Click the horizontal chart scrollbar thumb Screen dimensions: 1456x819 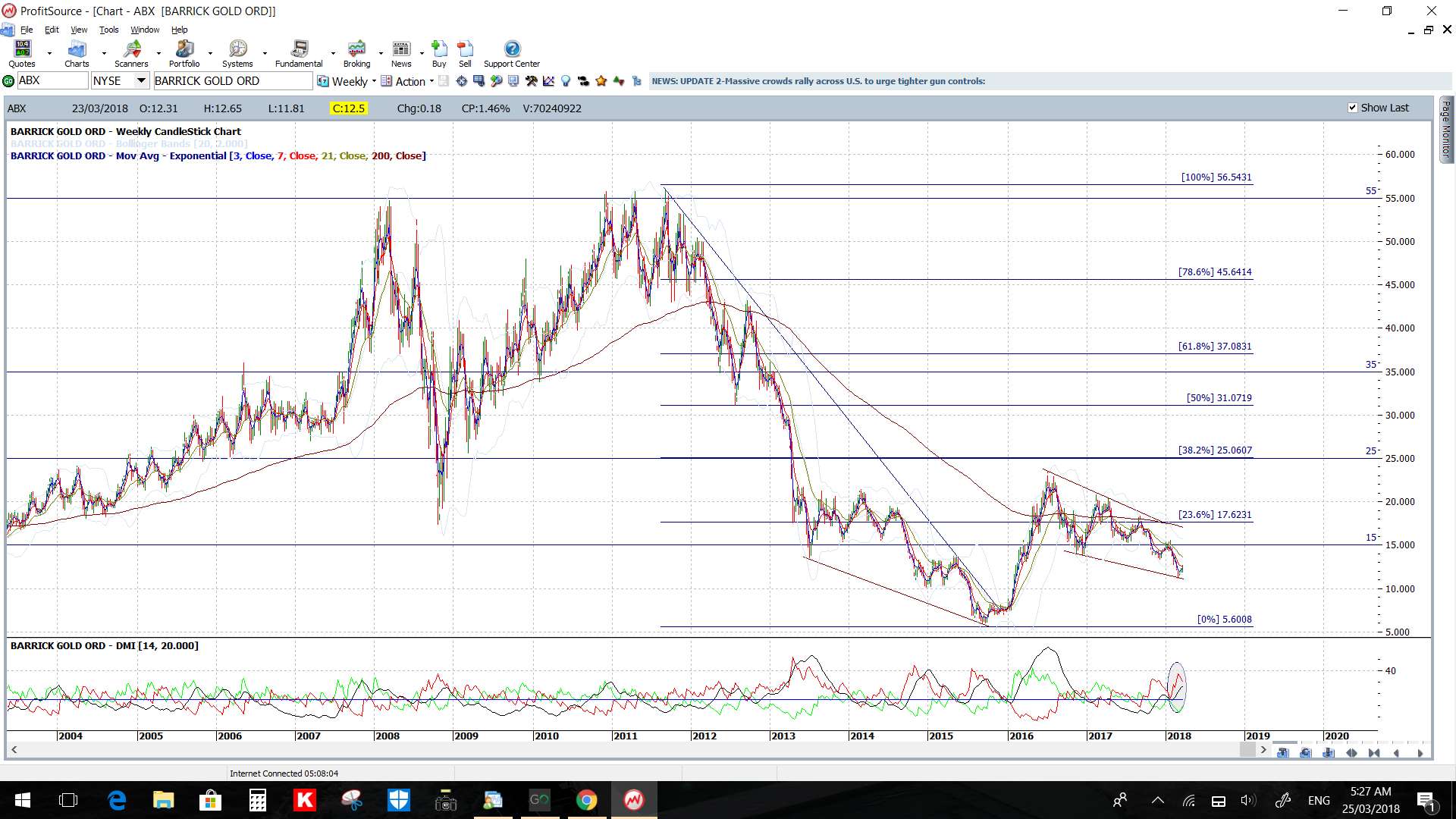pyautogui.click(x=1247, y=750)
